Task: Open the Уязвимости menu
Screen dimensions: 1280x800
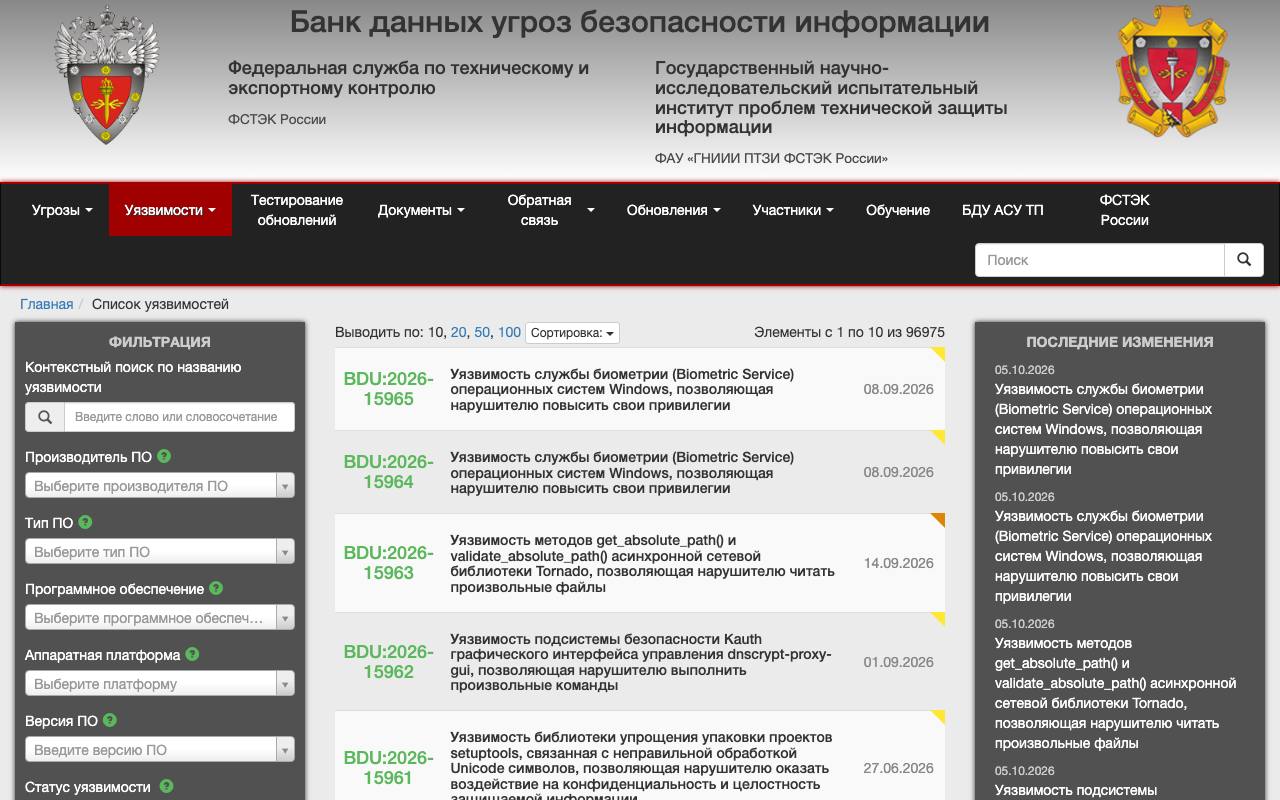Action: 170,210
